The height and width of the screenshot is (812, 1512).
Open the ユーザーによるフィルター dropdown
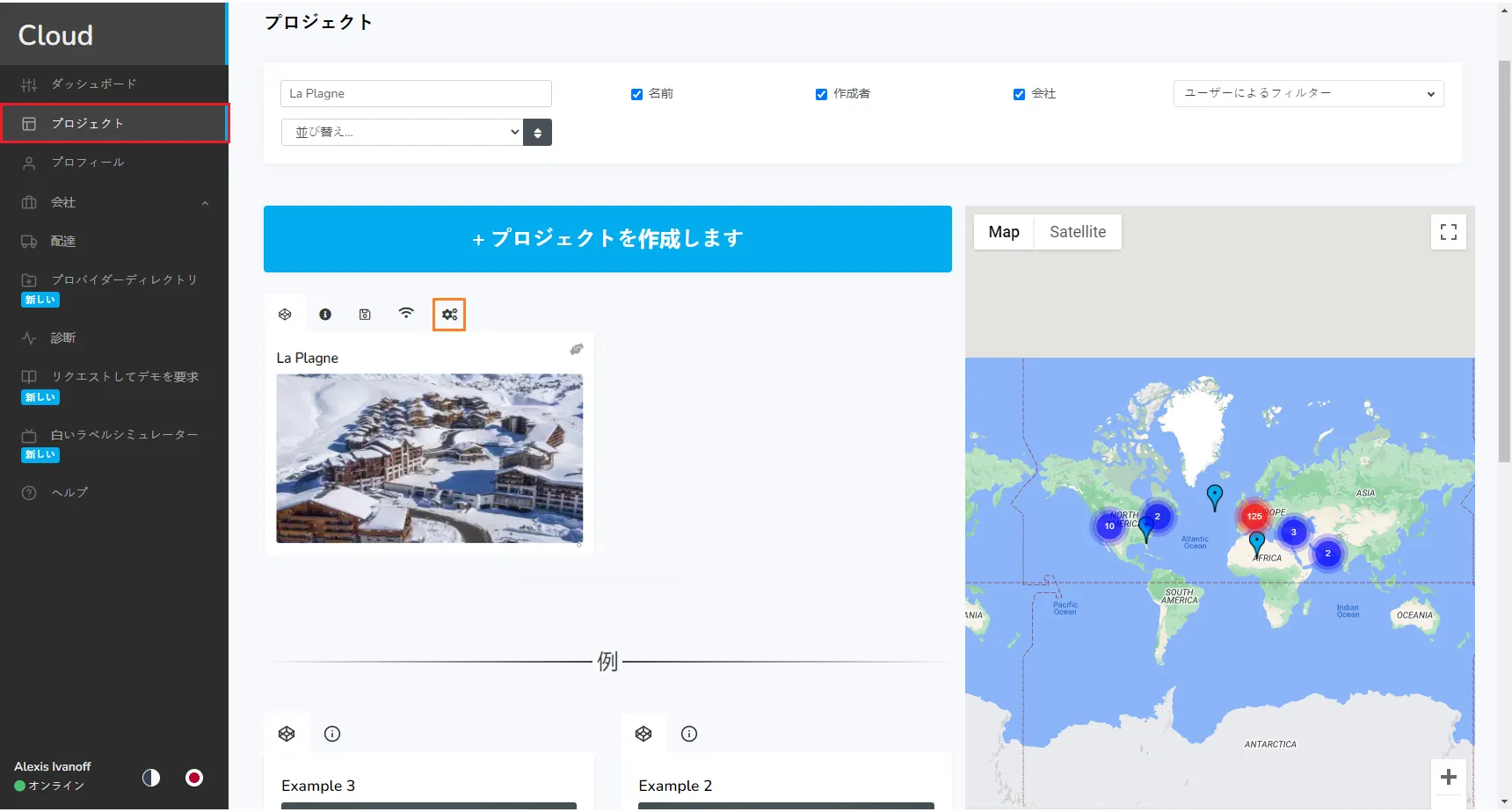pyautogui.click(x=1308, y=93)
